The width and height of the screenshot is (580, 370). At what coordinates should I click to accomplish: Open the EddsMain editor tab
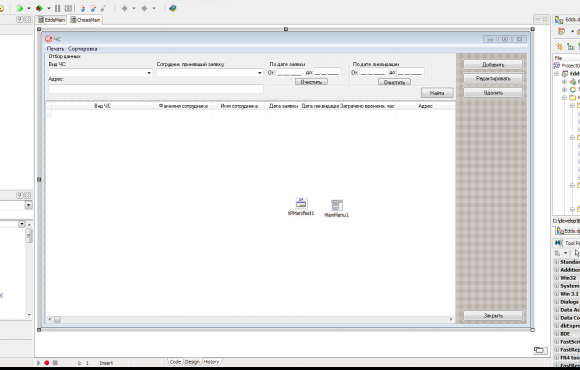(x=51, y=20)
